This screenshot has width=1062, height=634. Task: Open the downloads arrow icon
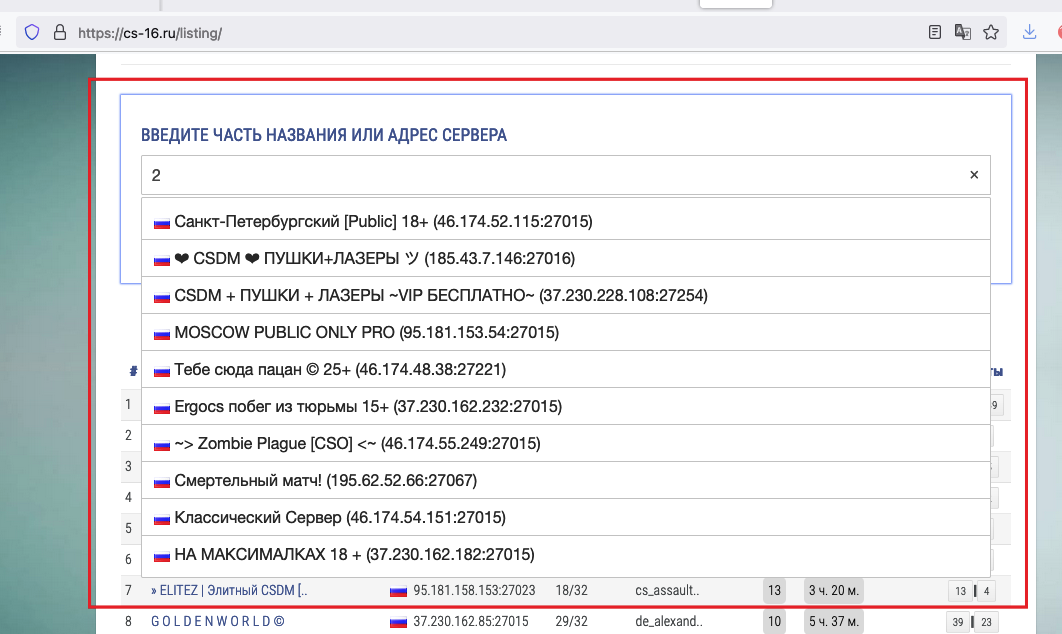pyautogui.click(x=1029, y=32)
